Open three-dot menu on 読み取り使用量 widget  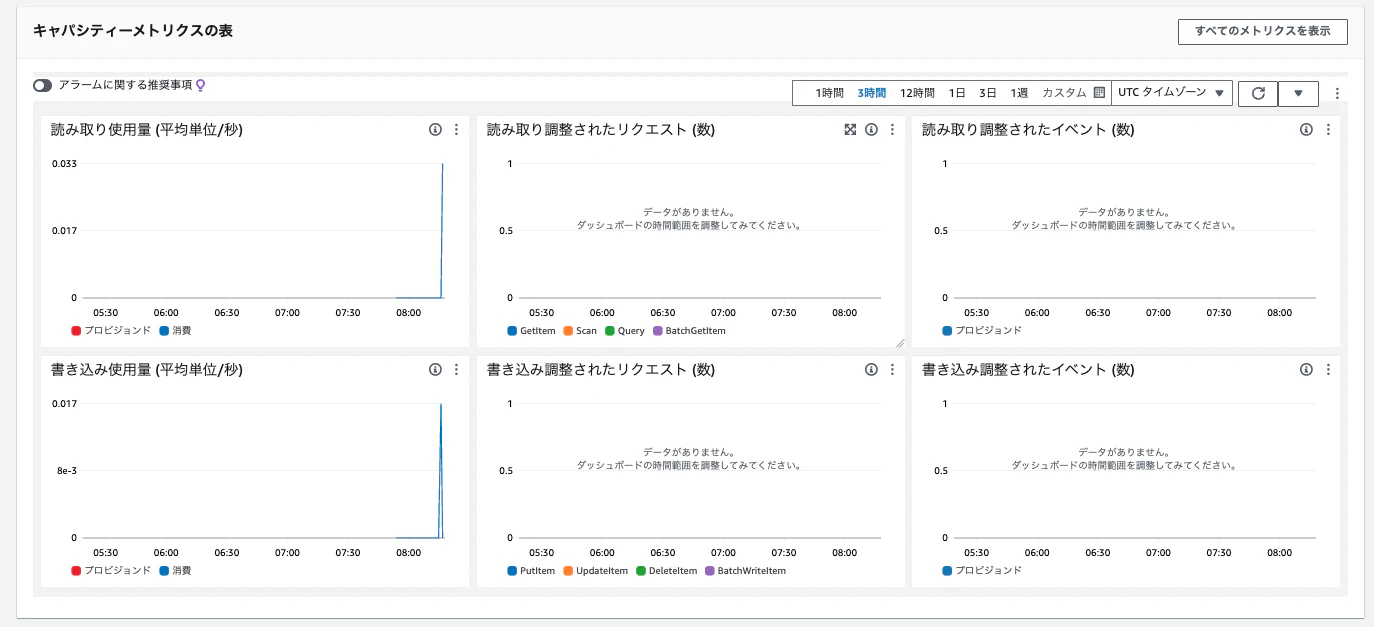tap(456, 129)
